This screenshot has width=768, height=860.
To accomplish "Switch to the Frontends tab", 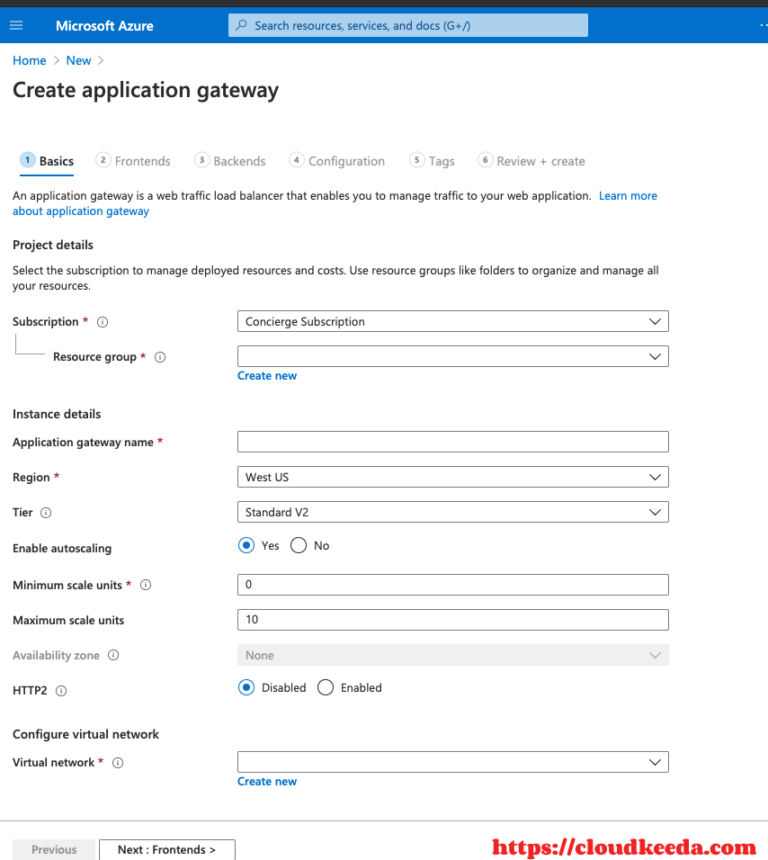I will tap(133, 161).
